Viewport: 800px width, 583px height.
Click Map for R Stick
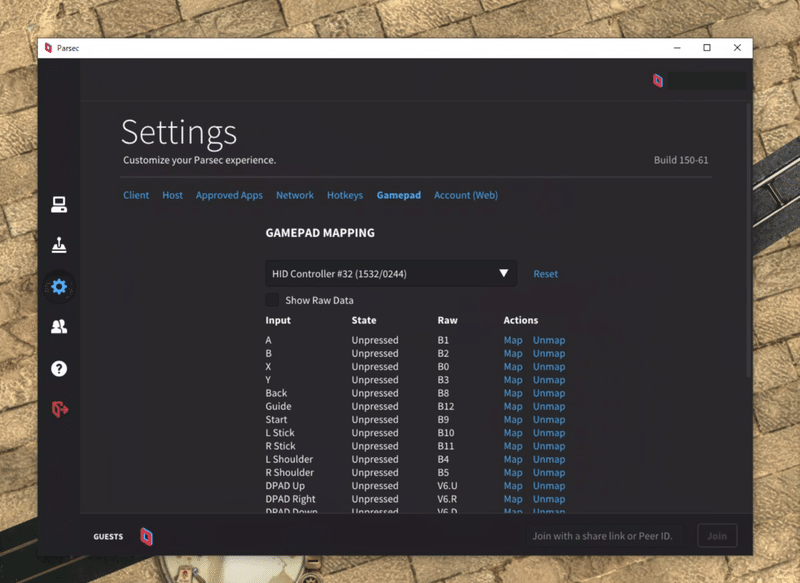click(513, 446)
